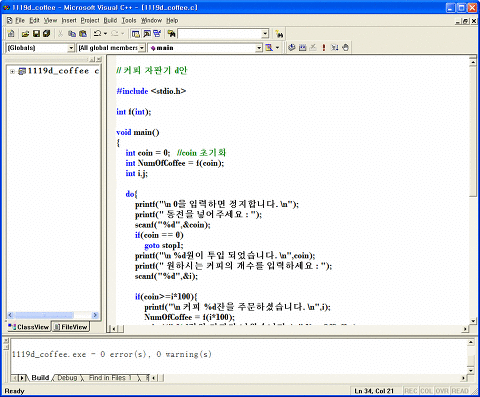Click the Search binoculars icon

point(279,34)
